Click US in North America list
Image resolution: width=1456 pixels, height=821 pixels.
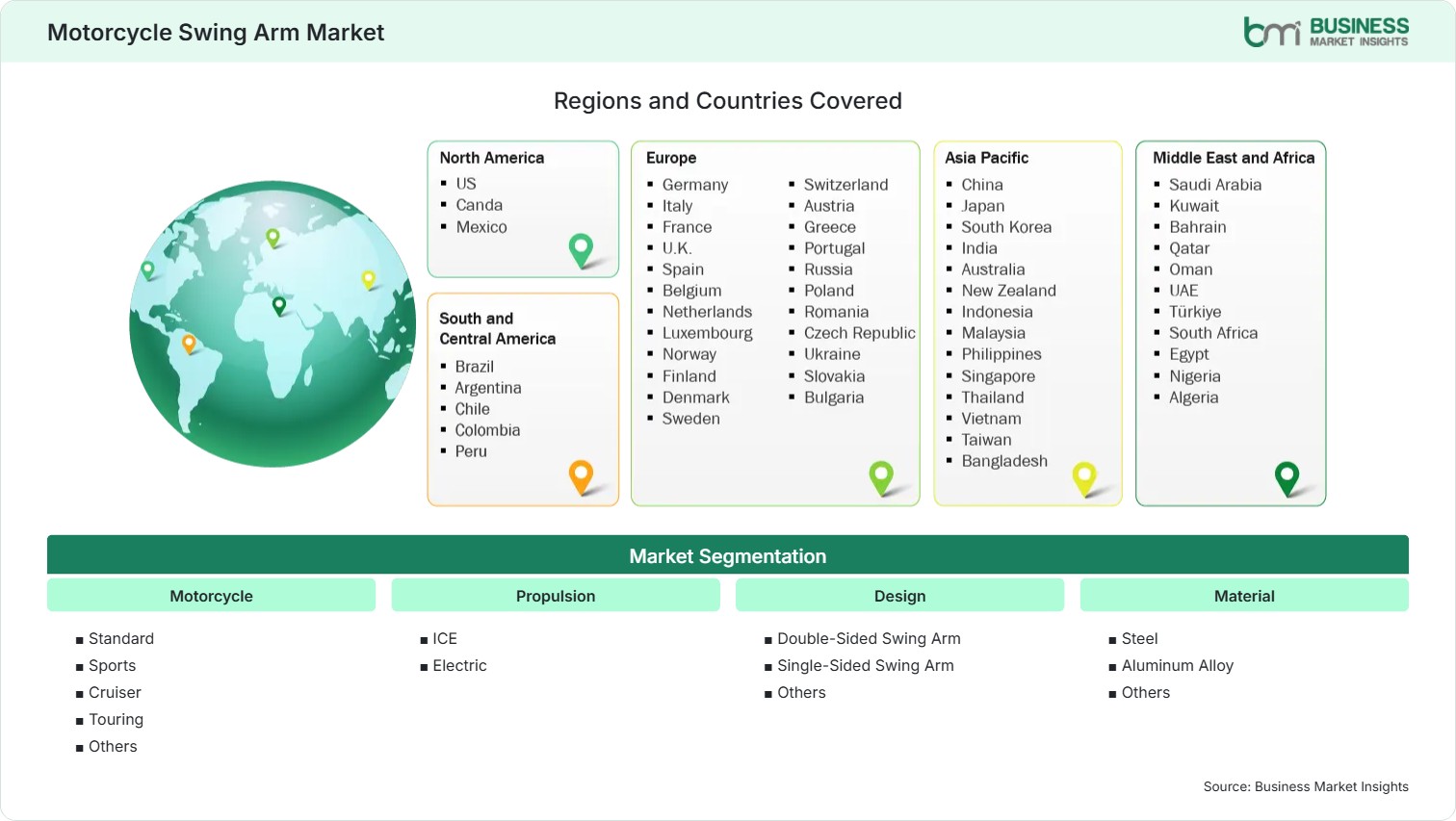click(466, 184)
